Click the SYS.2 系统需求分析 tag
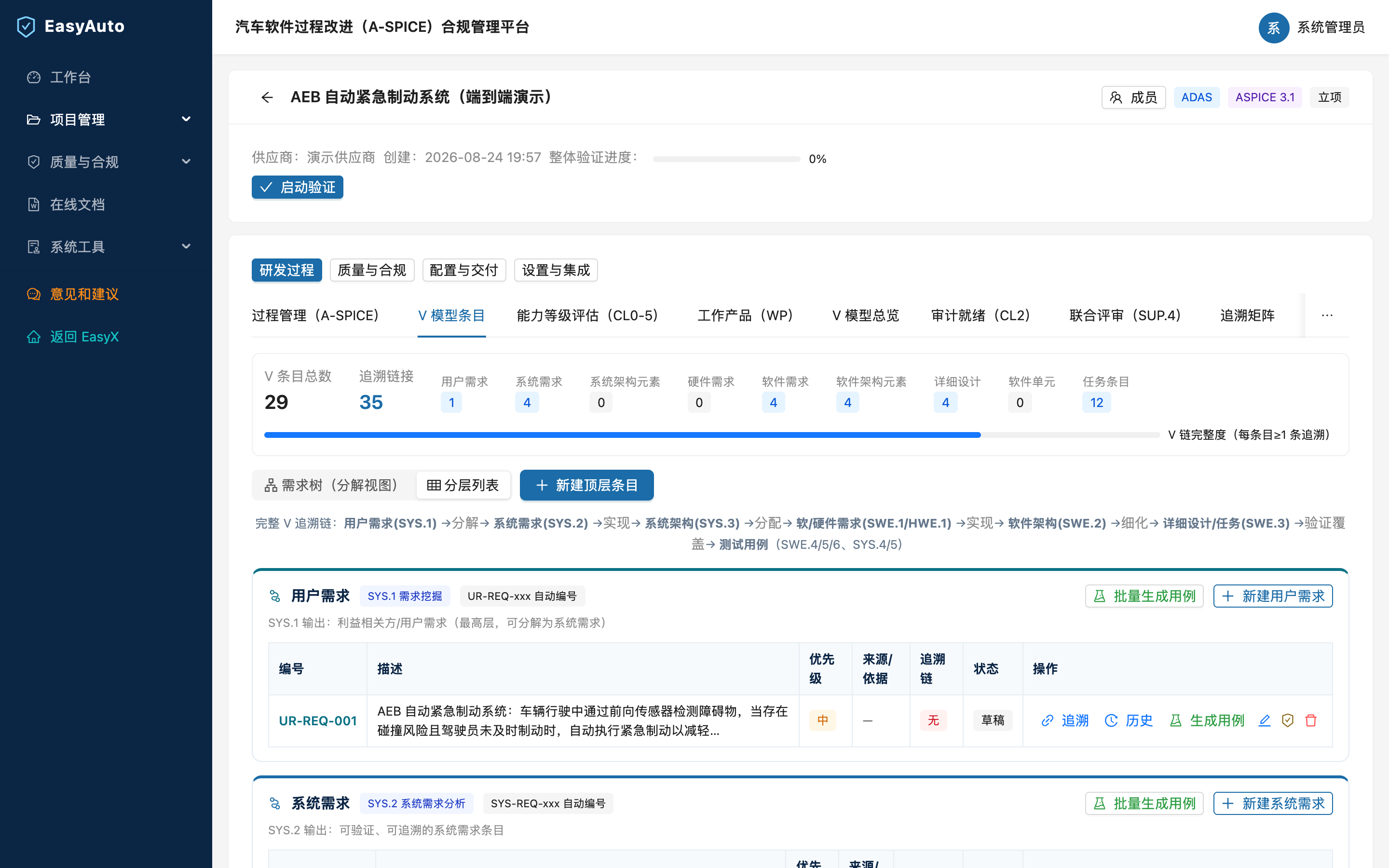This screenshot has height=868, width=1389. click(417, 803)
